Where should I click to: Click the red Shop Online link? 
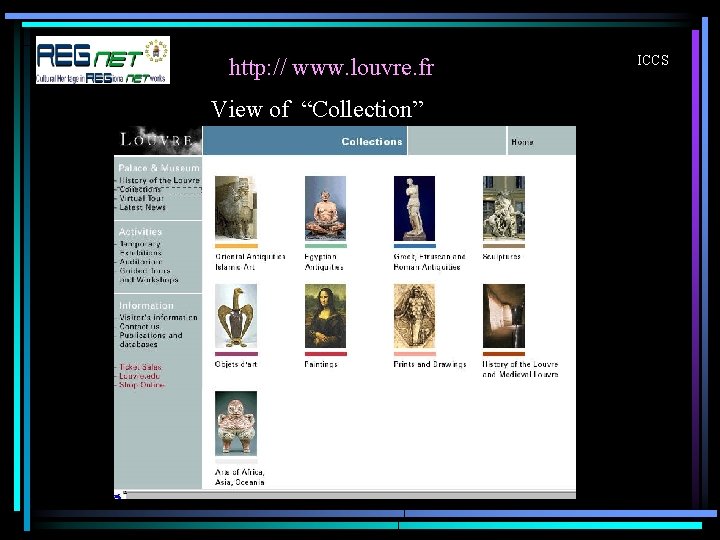point(142,385)
